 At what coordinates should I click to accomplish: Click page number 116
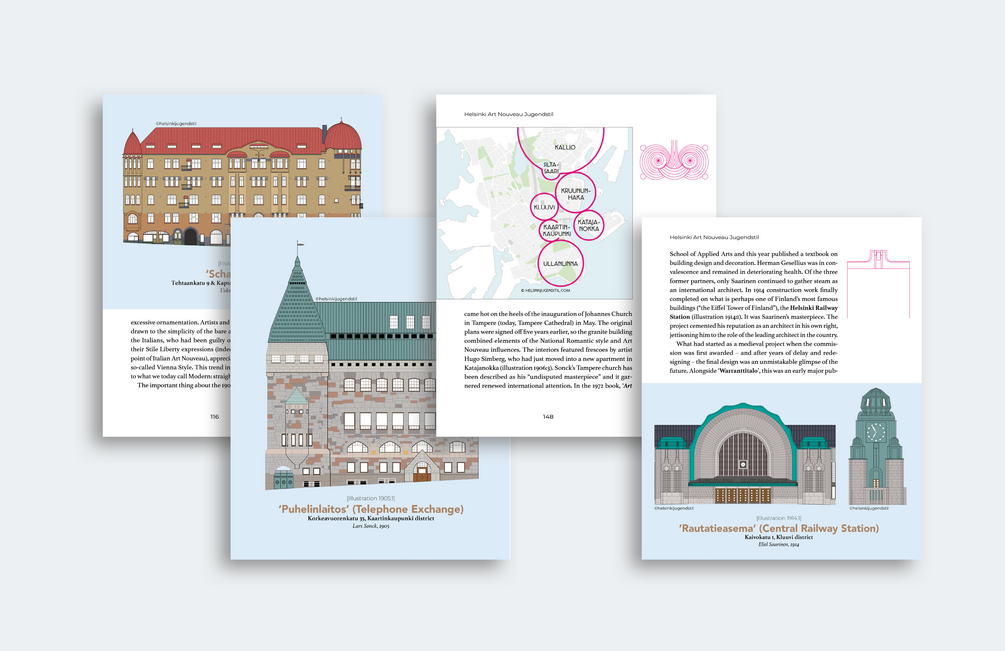coord(215,416)
